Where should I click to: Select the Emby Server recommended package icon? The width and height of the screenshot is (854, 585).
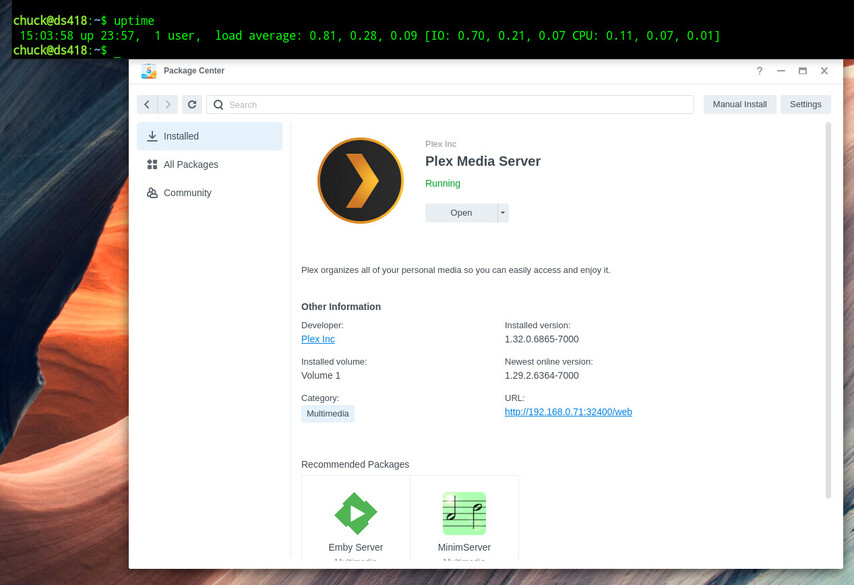(356, 513)
